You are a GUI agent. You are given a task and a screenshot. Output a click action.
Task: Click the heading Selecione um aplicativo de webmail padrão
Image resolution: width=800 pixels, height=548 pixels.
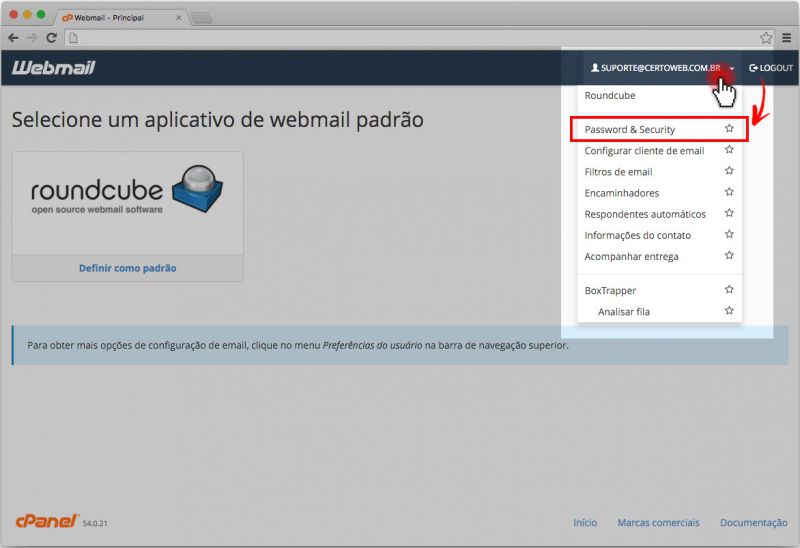217,120
